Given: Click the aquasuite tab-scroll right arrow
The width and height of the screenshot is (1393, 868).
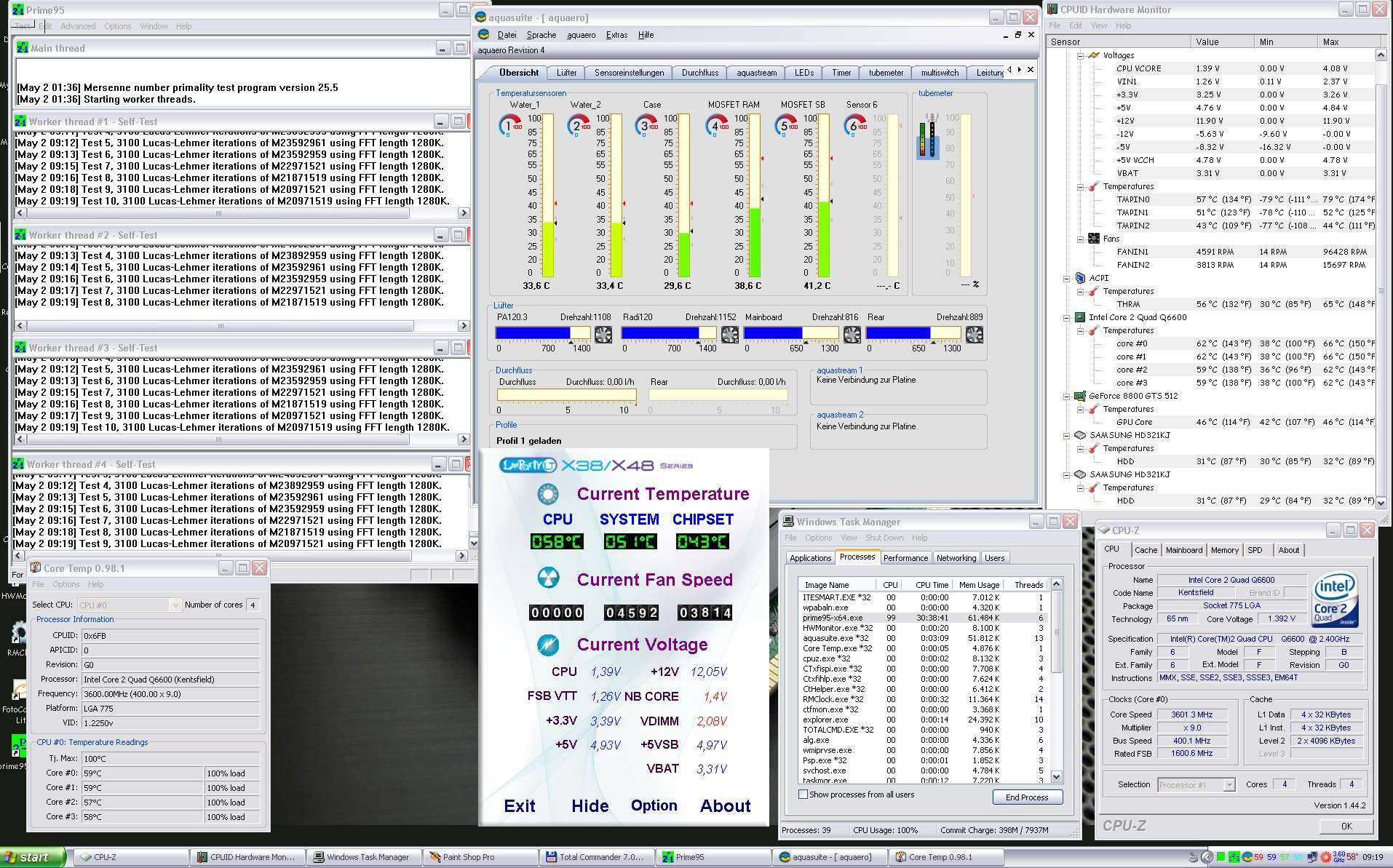Looking at the screenshot, I should (x=1020, y=69).
